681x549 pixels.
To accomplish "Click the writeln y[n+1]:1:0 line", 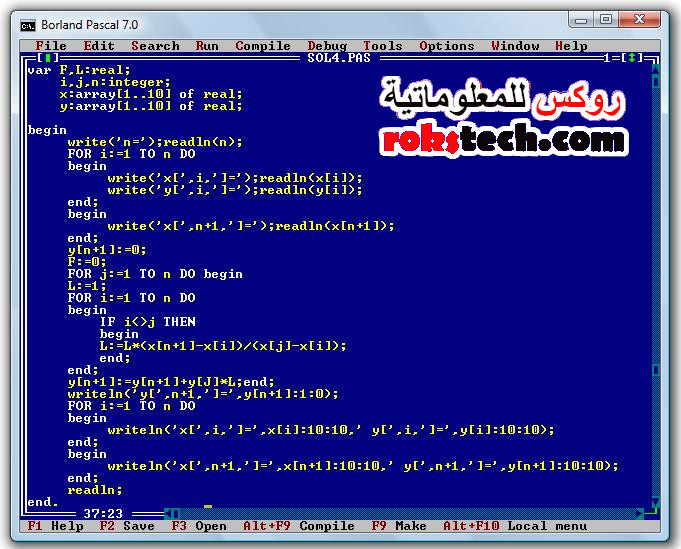I will click(202, 394).
